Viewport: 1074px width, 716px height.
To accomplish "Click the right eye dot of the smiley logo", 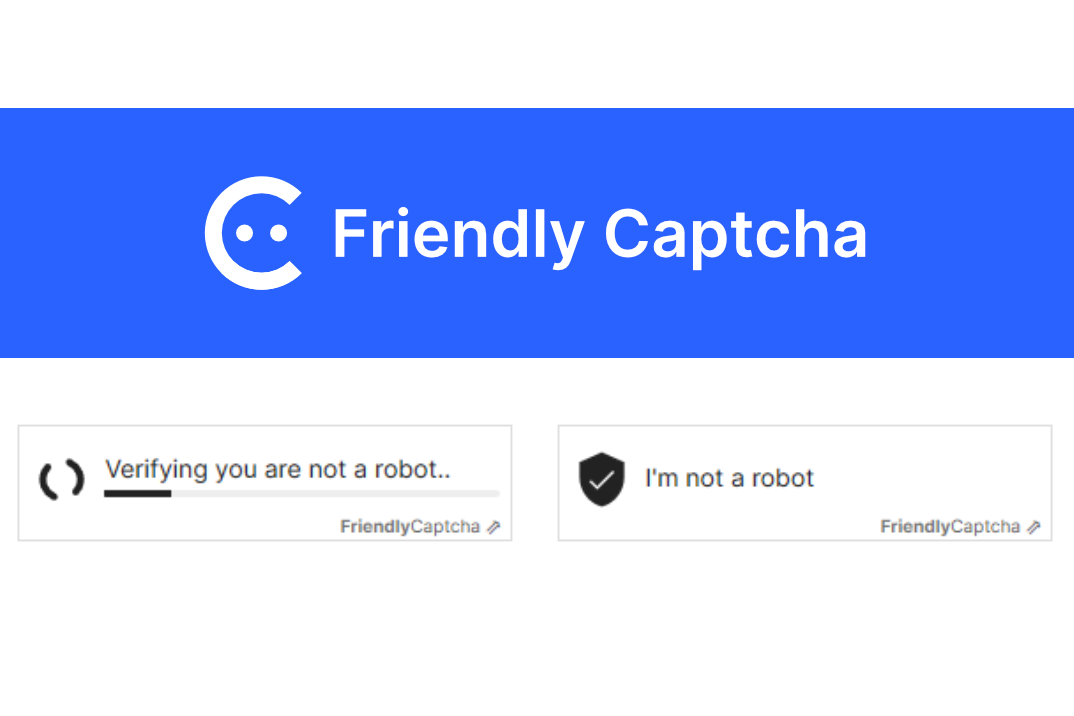I will (x=278, y=233).
